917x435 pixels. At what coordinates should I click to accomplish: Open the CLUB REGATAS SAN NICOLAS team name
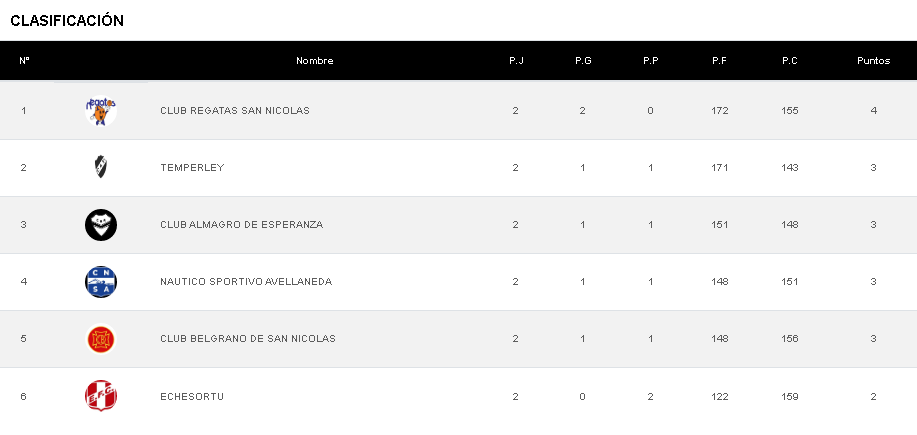234,110
